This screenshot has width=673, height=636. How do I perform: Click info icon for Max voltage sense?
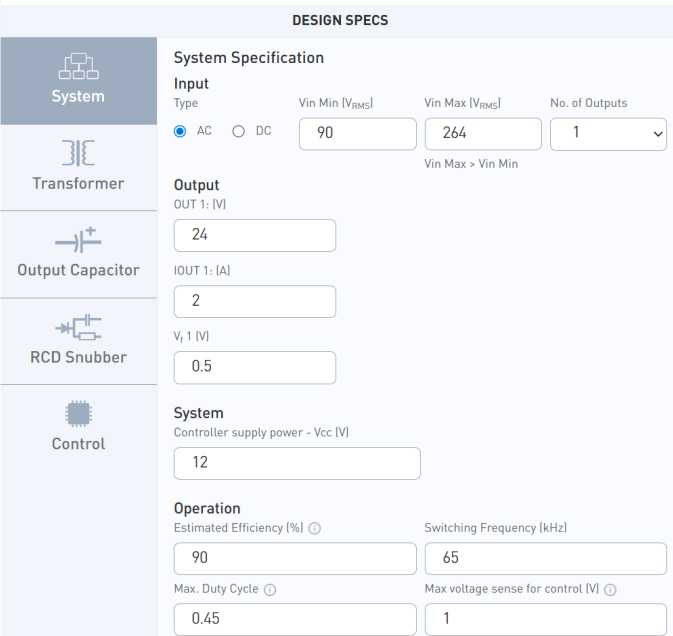[x=611, y=590]
